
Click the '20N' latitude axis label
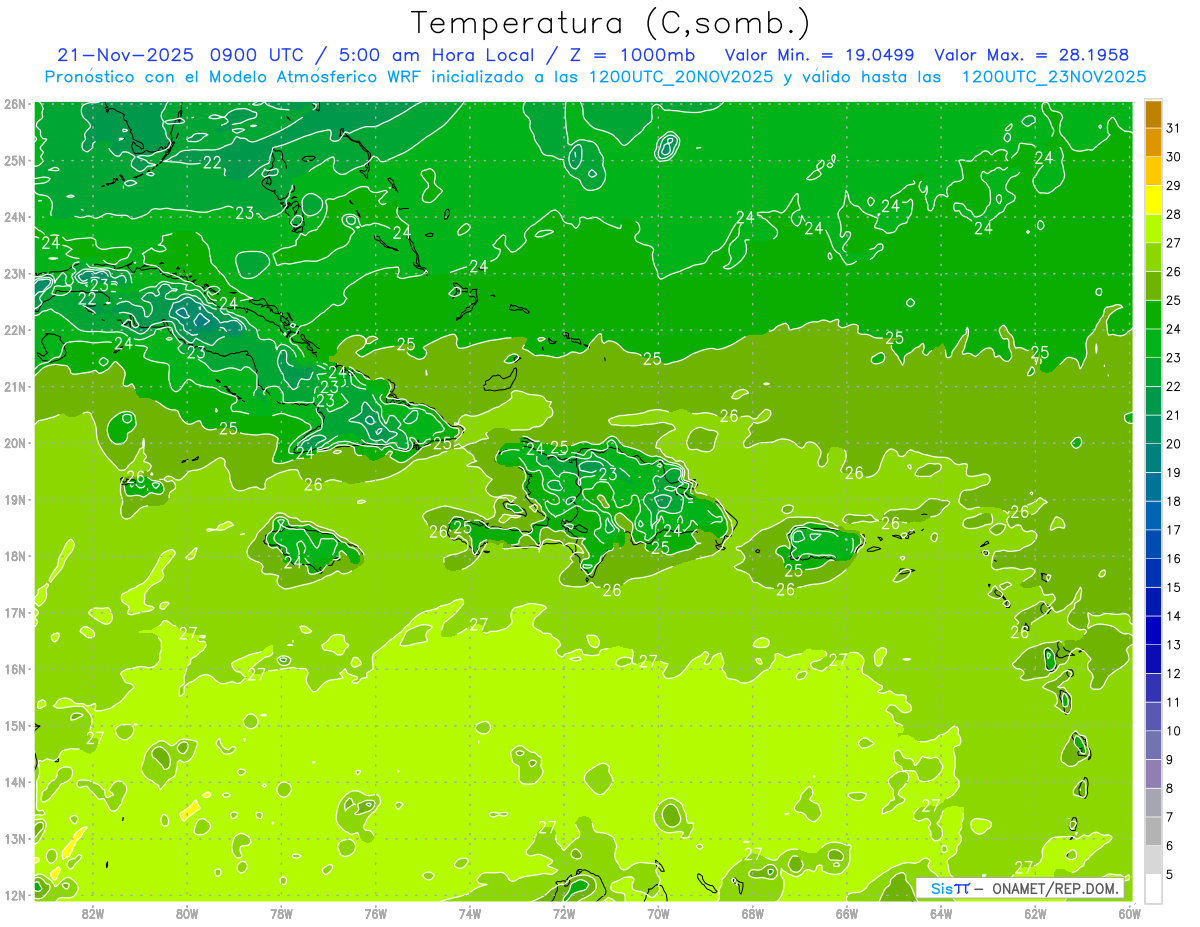[x=15, y=443]
